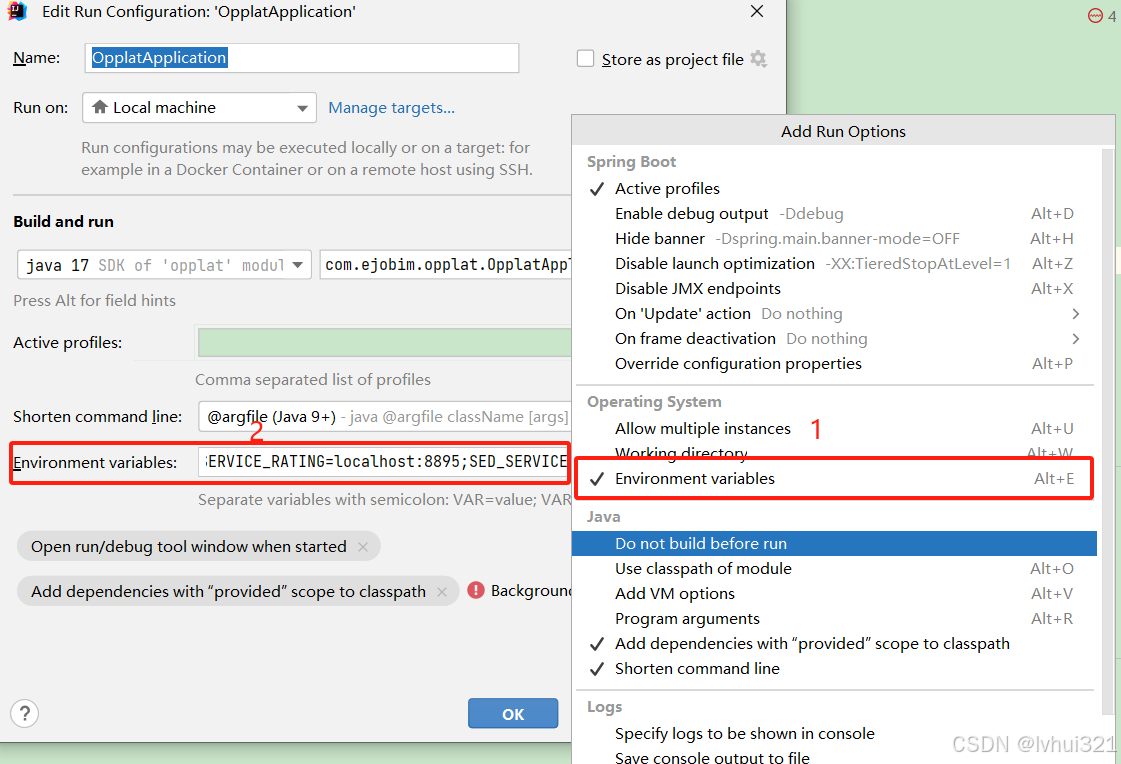Viewport: 1121px width, 764px height.
Task: Remove the 'Open run/debug tool window' chip
Action: point(363,547)
